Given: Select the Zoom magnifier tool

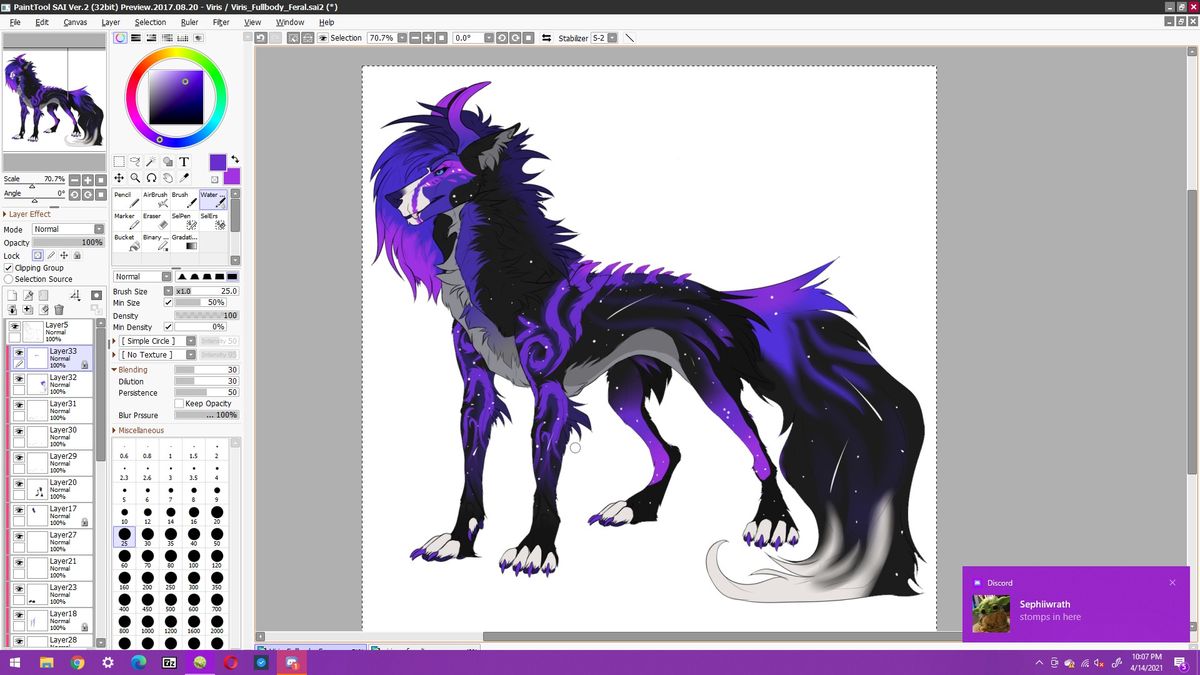Looking at the screenshot, I should [x=135, y=178].
